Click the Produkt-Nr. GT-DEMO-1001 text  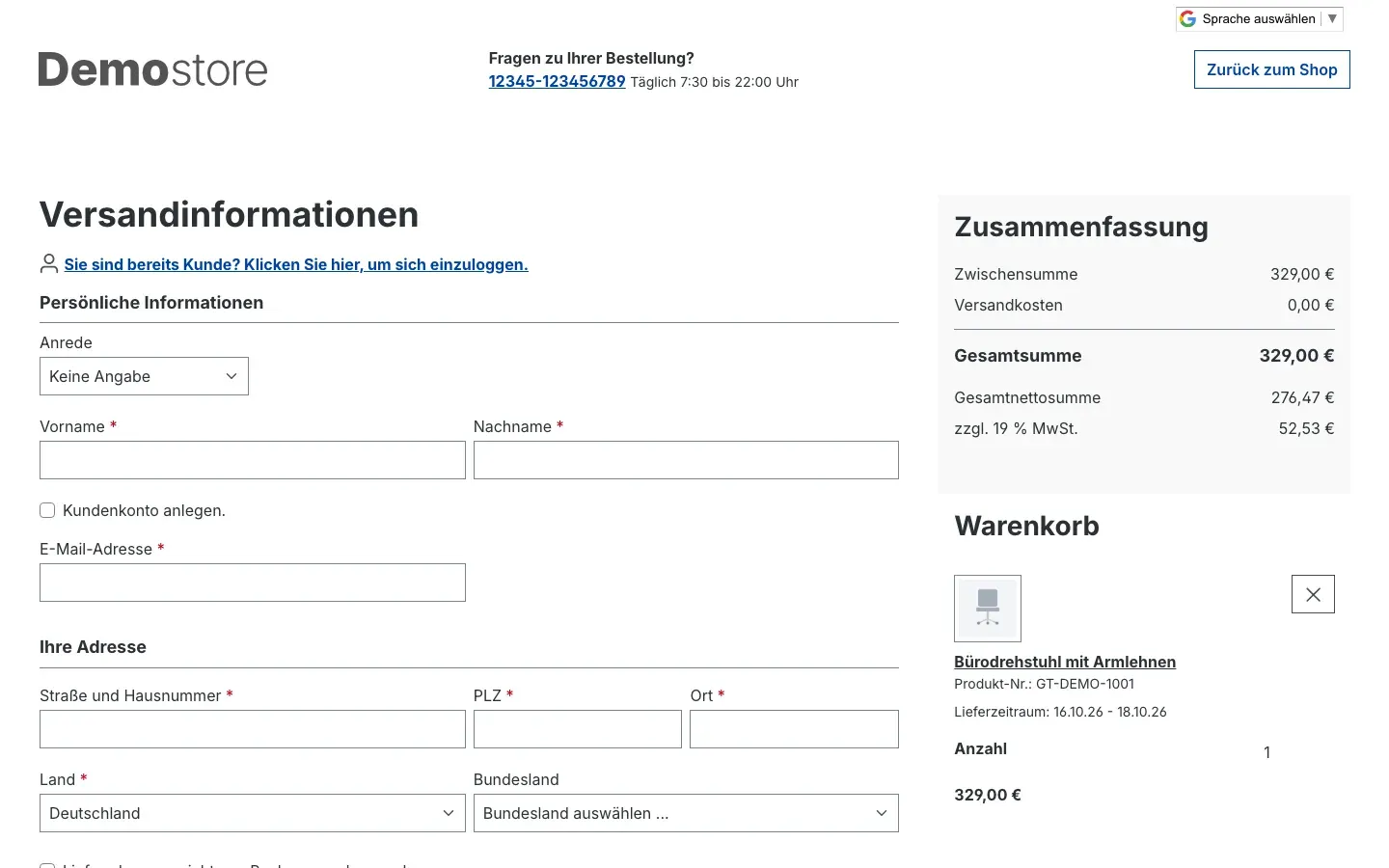1044,684
